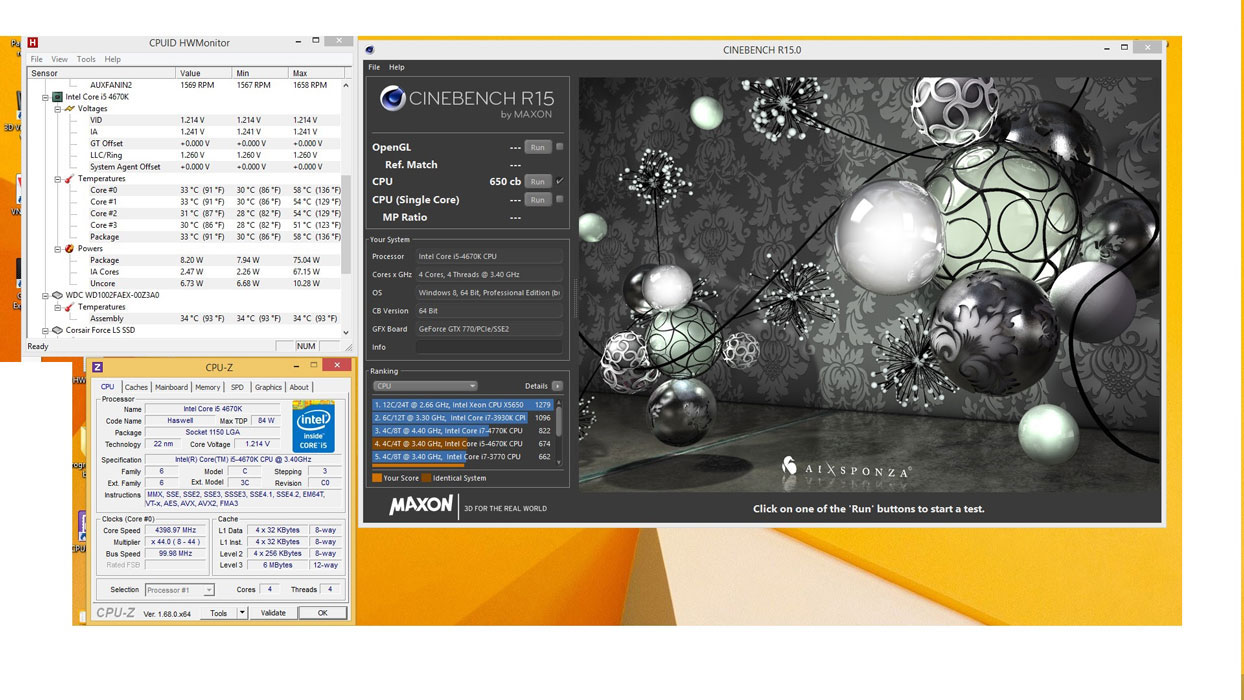
Task: Click the Voltages lightning icon in HWMonitor
Action: coord(69,109)
